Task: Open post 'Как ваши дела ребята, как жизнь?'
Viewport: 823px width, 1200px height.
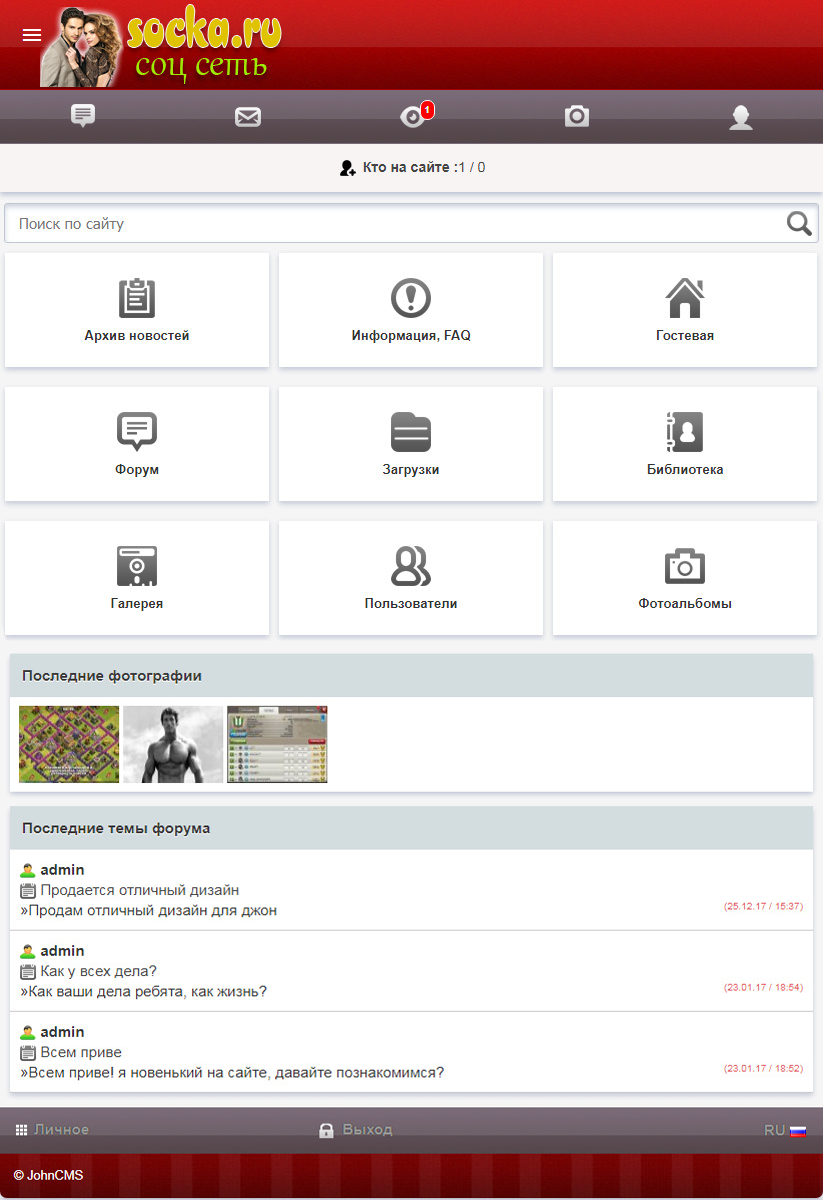Action: tap(147, 992)
